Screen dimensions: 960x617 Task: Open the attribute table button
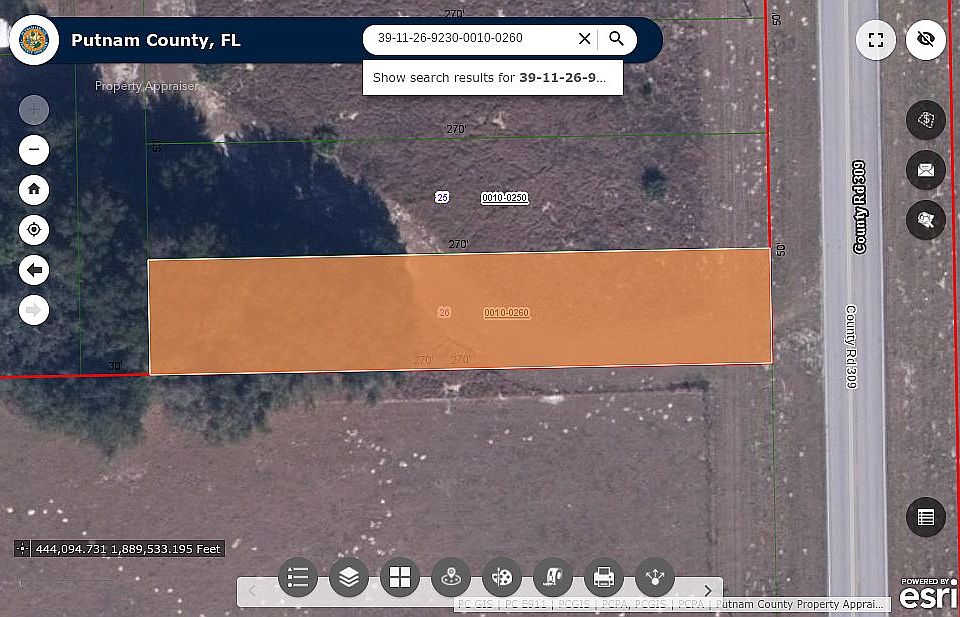click(926, 517)
